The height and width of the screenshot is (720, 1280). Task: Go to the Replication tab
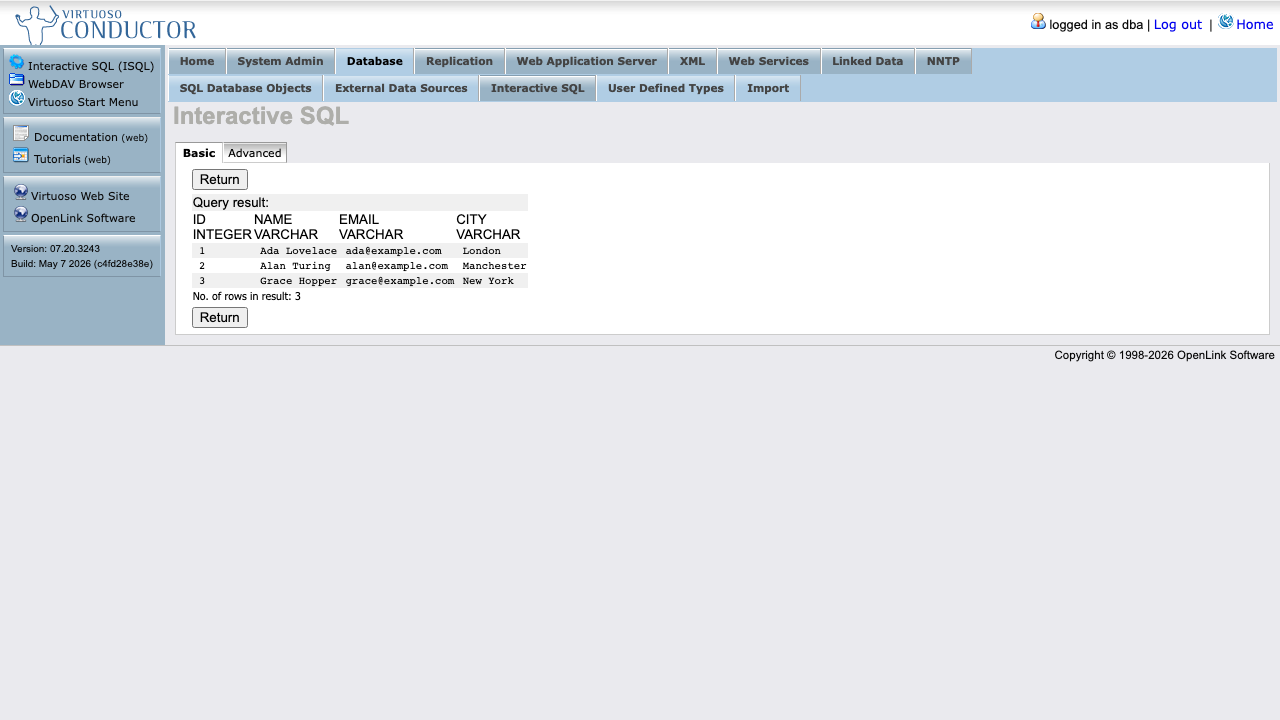coord(460,61)
